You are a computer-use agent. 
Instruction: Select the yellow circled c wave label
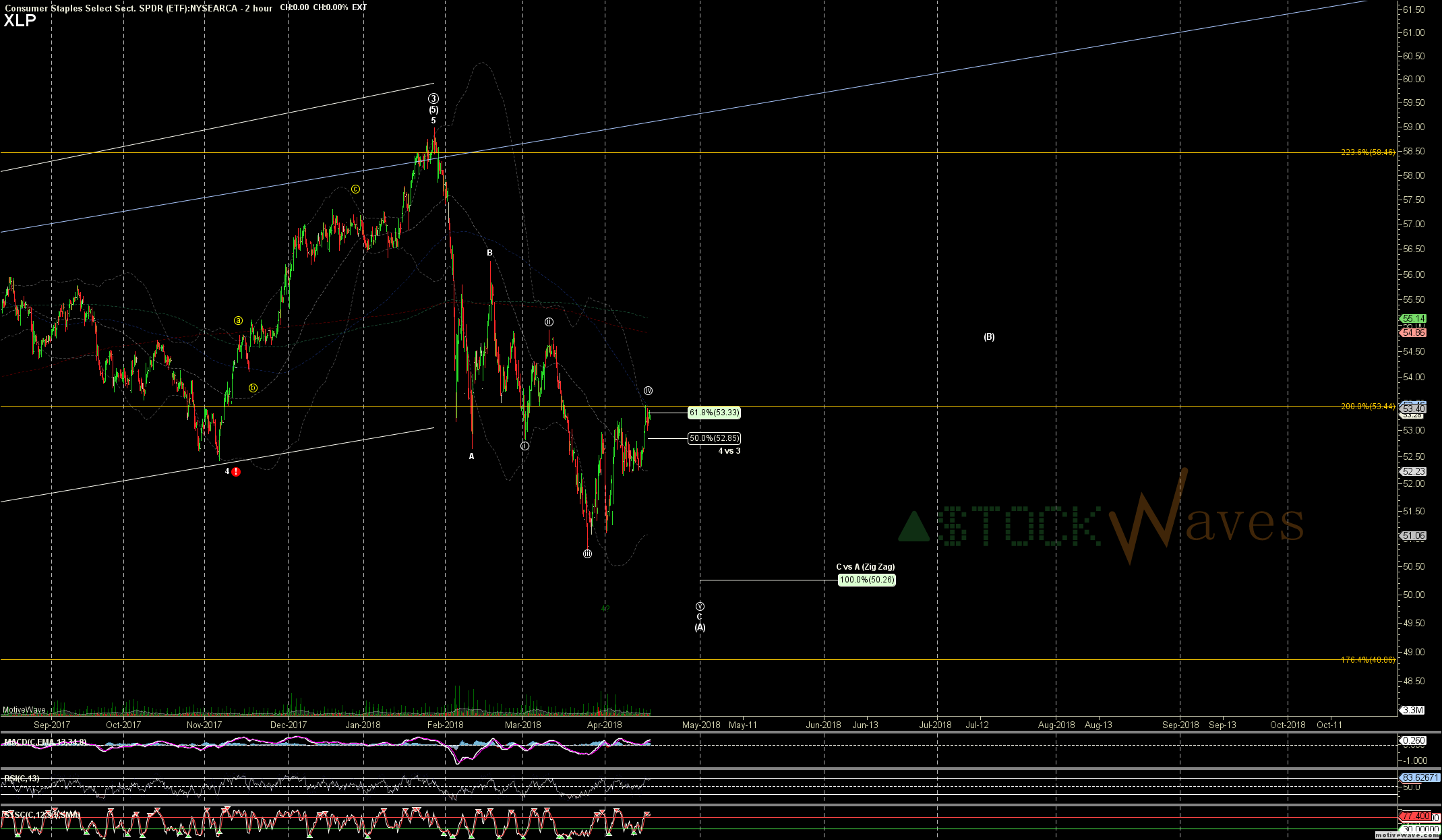tap(355, 189)
